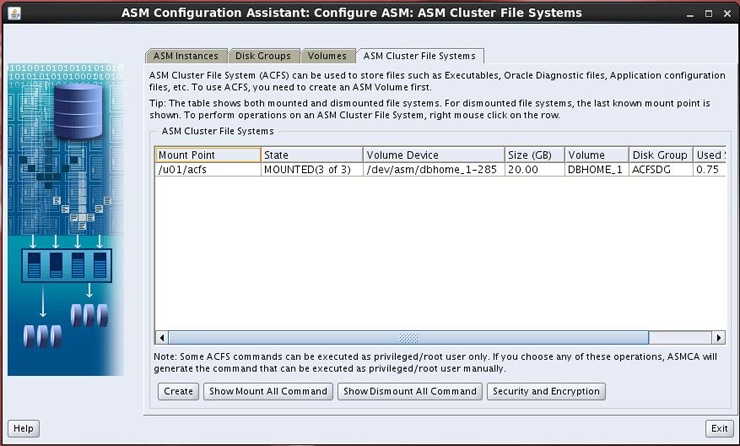This screenshot has width=740, height=446.
Task: Switch to the ASM Instances tab
Action: [185, 56]
